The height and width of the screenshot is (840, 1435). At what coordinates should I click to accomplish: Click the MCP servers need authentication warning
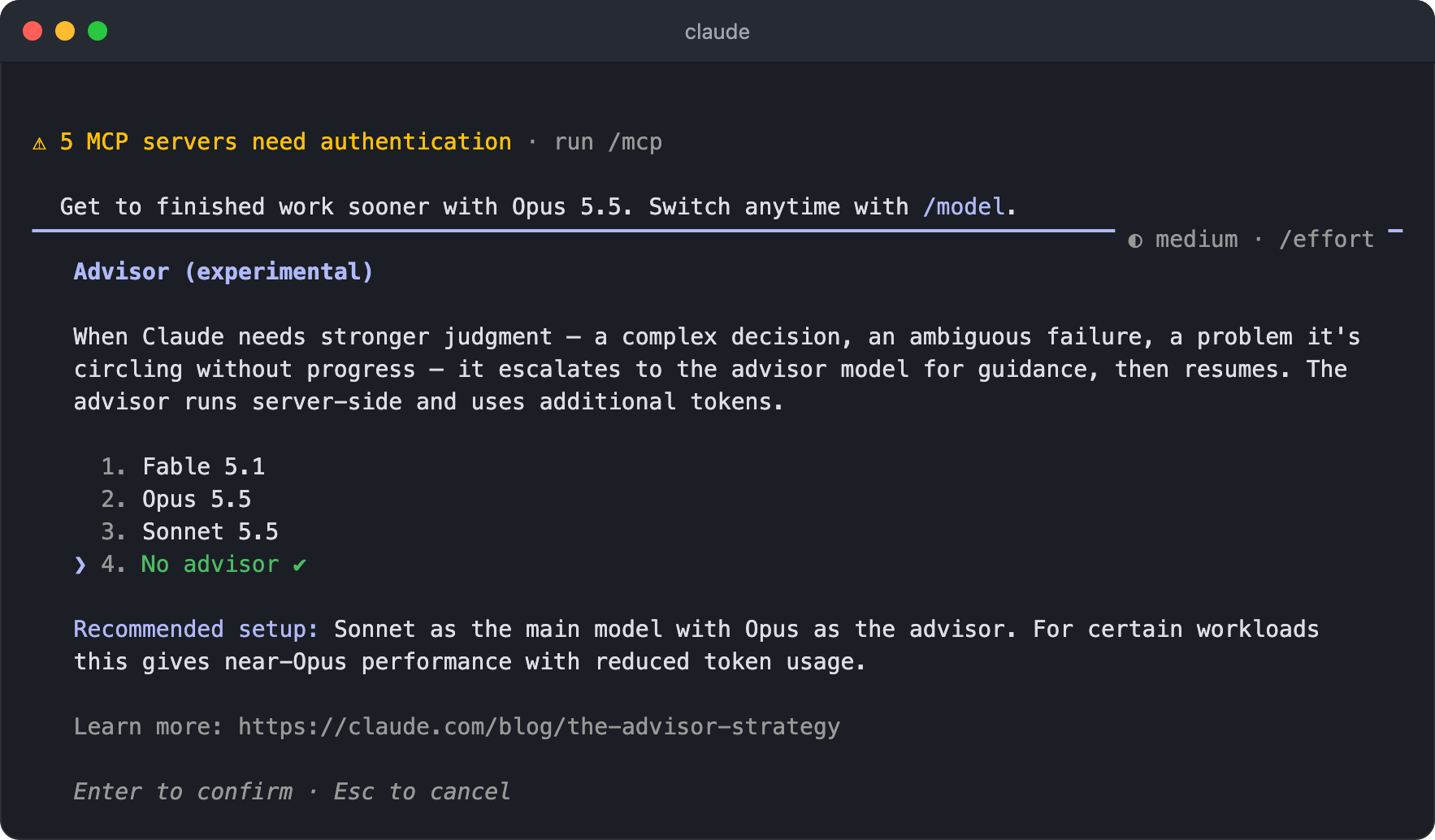(285, 141)
